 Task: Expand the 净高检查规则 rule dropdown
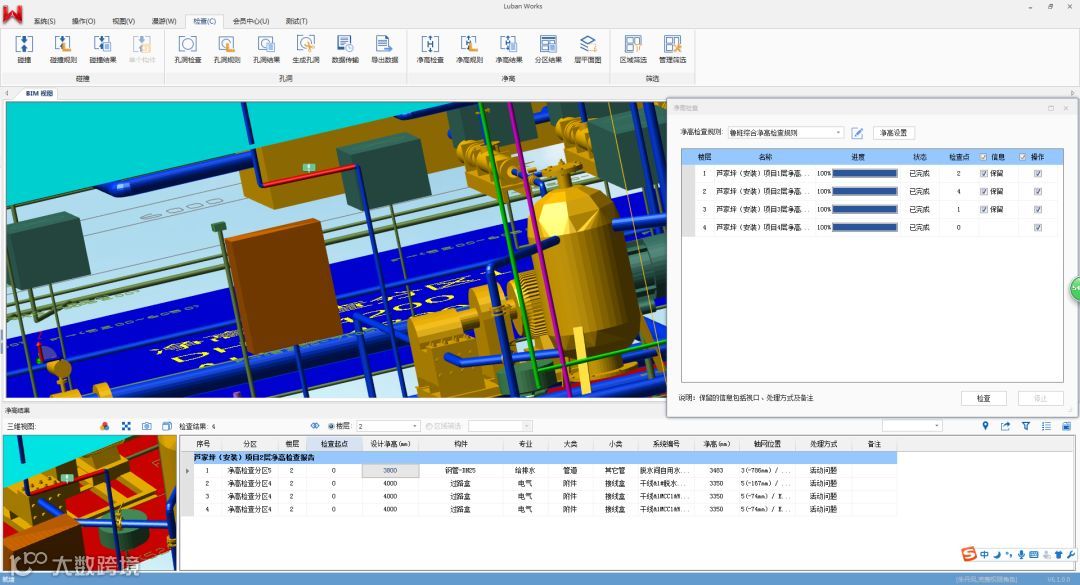[x=838, y=133]
